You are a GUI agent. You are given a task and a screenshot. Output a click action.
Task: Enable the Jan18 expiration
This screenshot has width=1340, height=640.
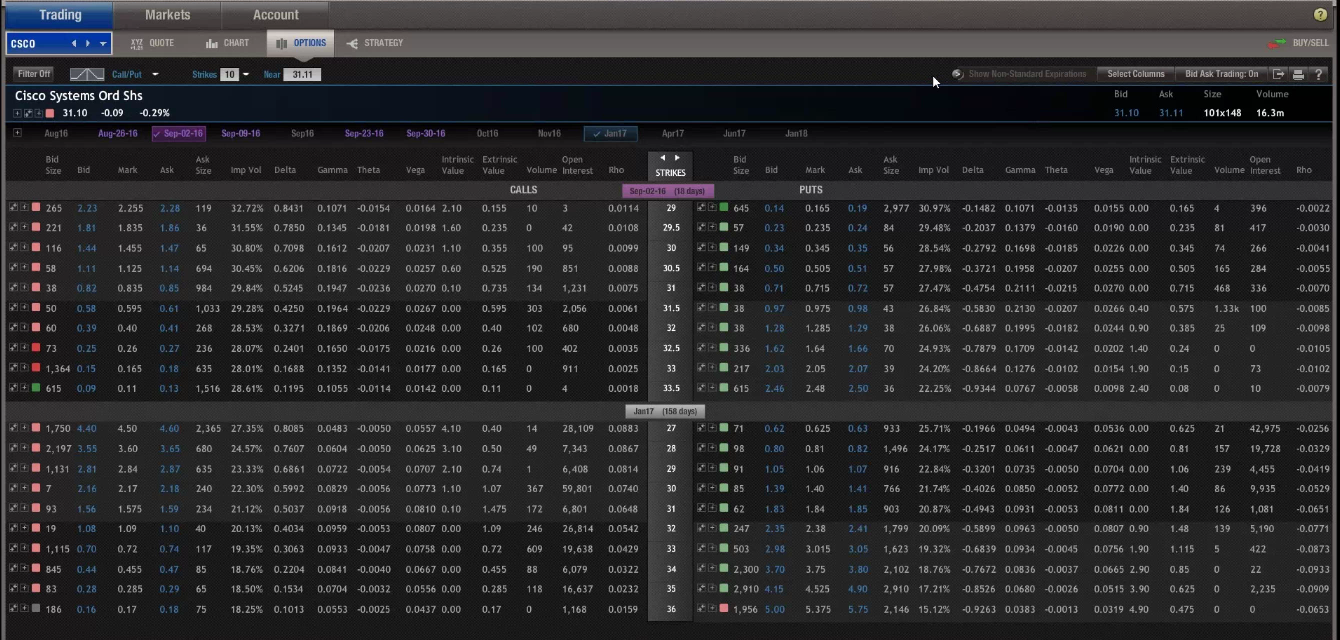[796, 133]
